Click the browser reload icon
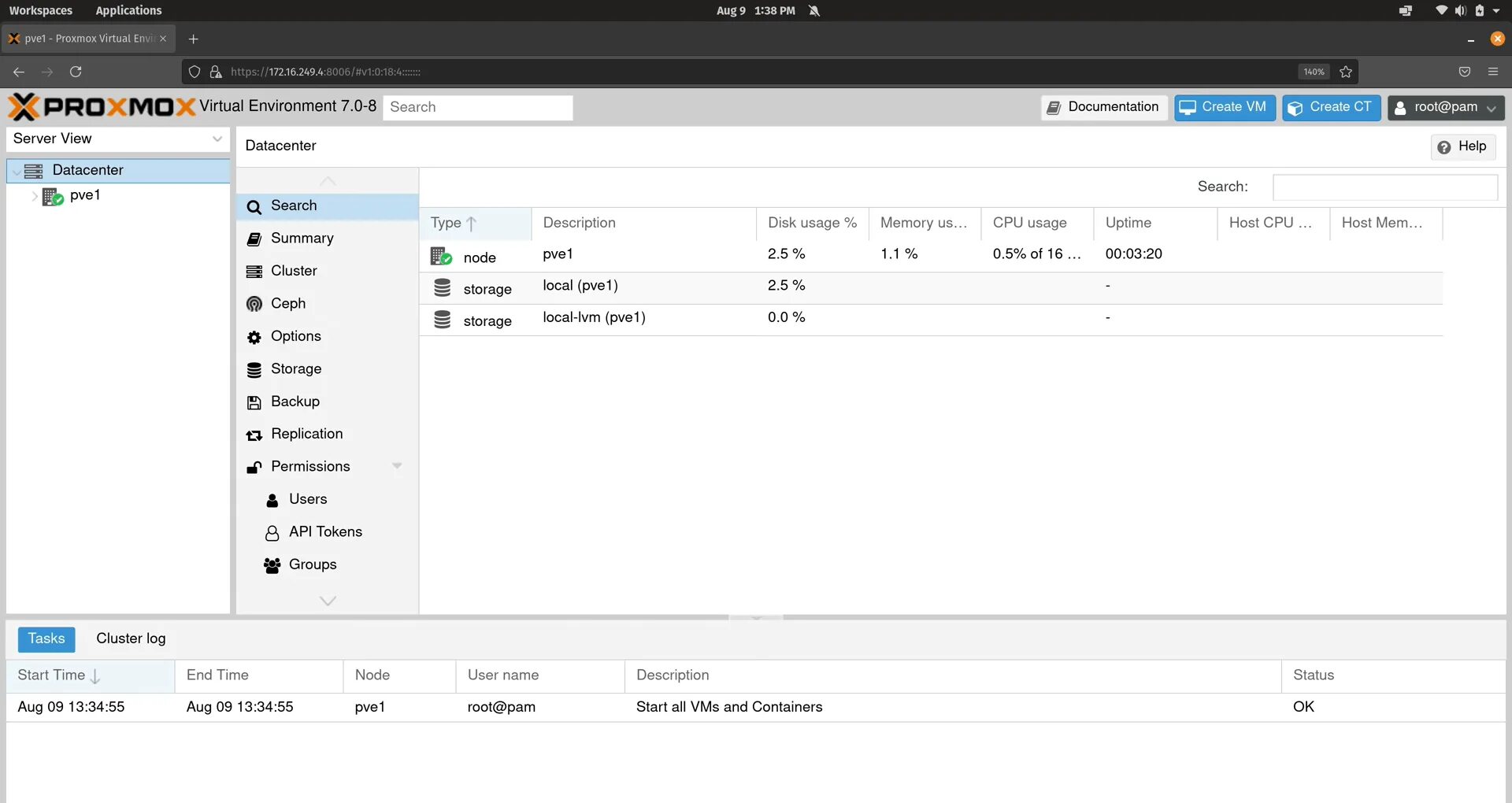Viewport: 1512px width, 803px height. 76,72
